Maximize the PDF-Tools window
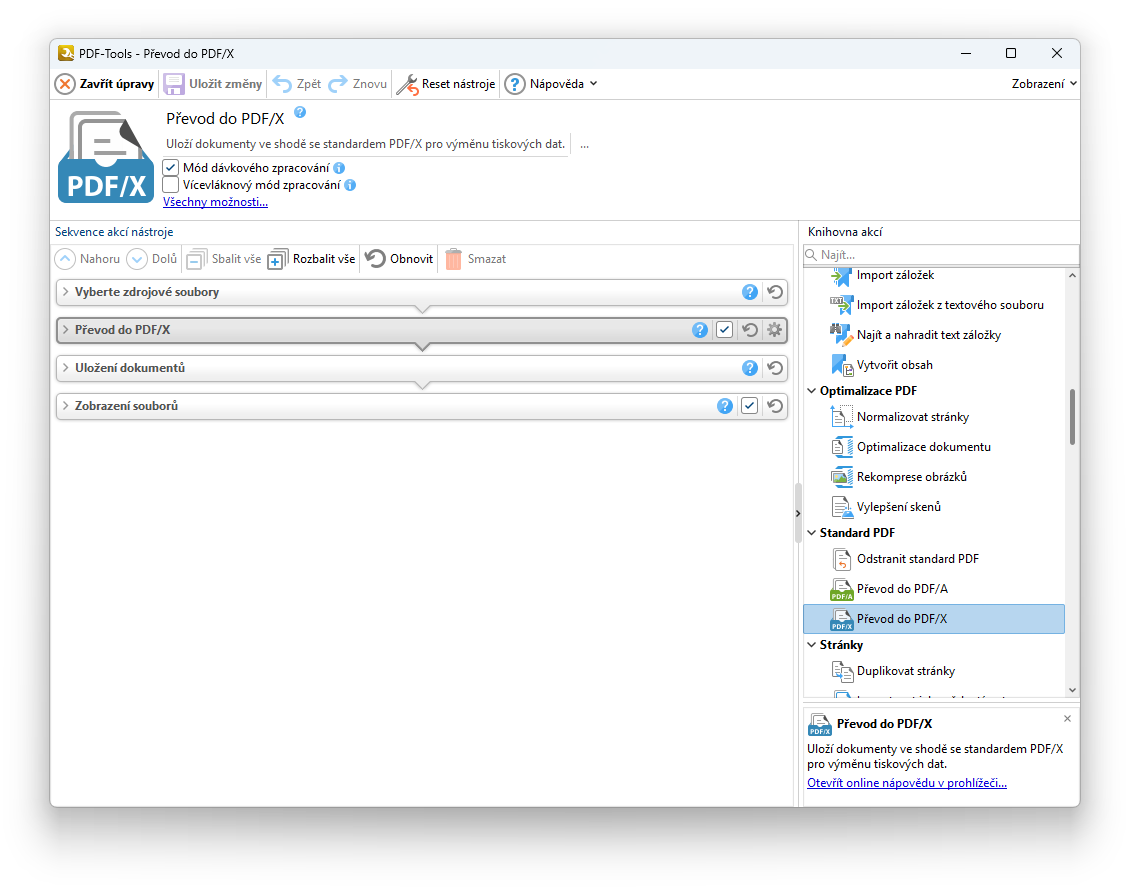Screen dimensions: 1127x888 pos(1011,53)
